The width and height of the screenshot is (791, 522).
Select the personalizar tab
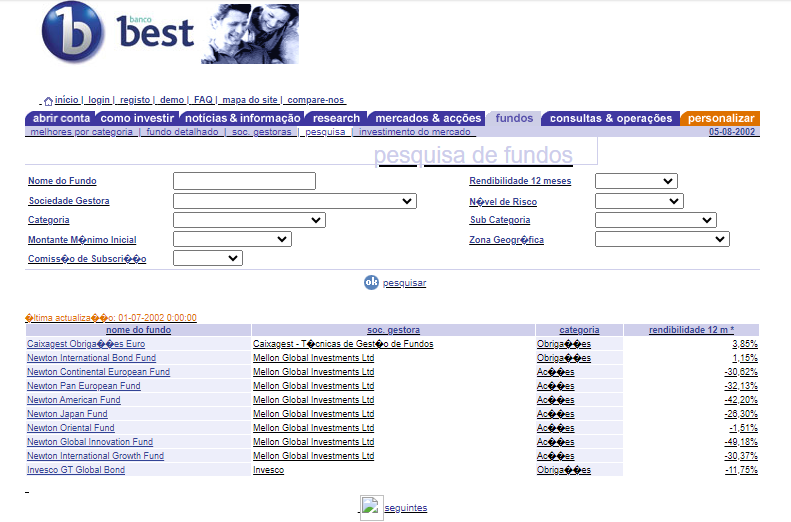[x=721, y=118]
